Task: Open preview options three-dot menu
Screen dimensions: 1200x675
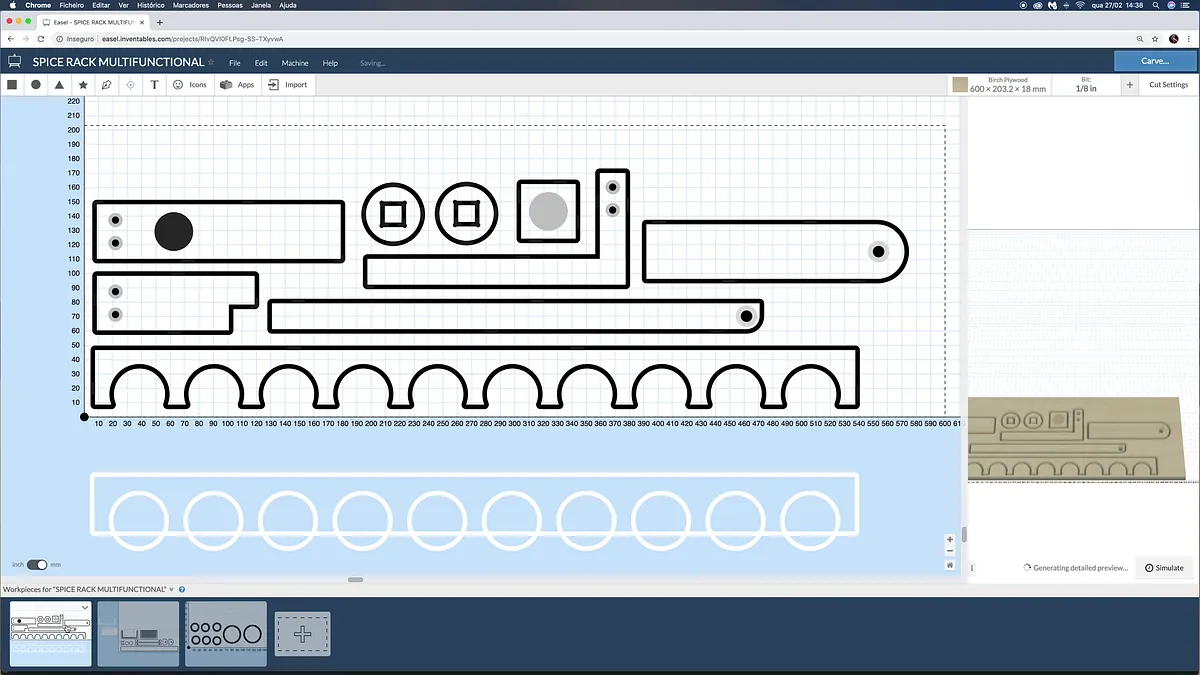Action: pos(973,568)
